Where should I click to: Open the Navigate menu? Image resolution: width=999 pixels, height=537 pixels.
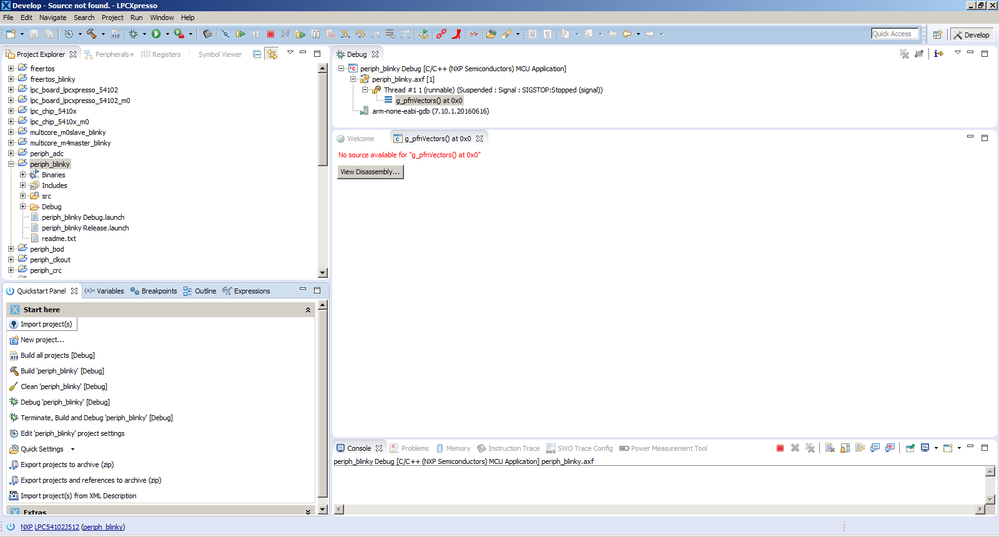52,17
